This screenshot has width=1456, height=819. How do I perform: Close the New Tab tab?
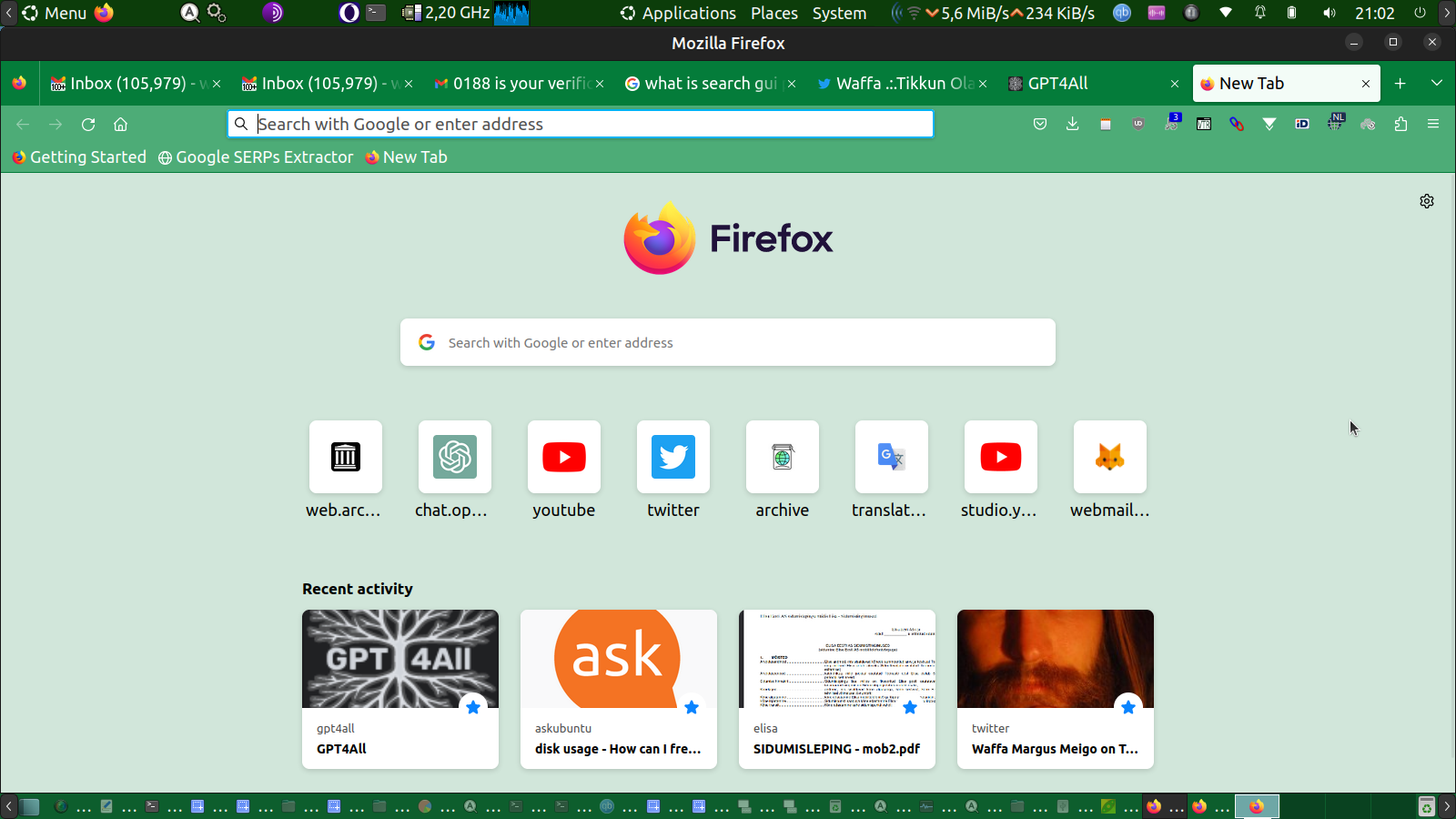[x=1366, y=84]
